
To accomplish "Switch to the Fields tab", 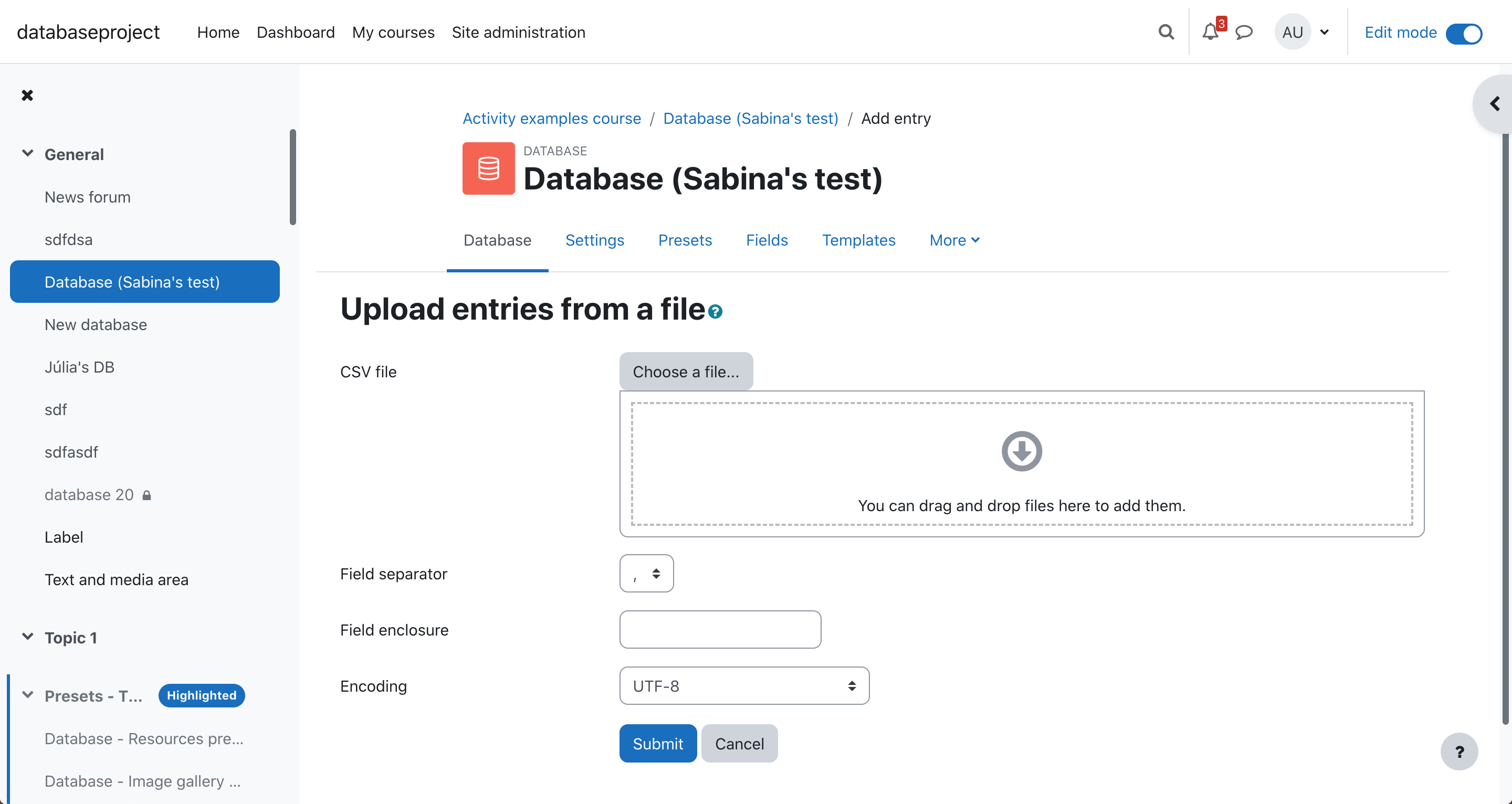I will 766,240.
